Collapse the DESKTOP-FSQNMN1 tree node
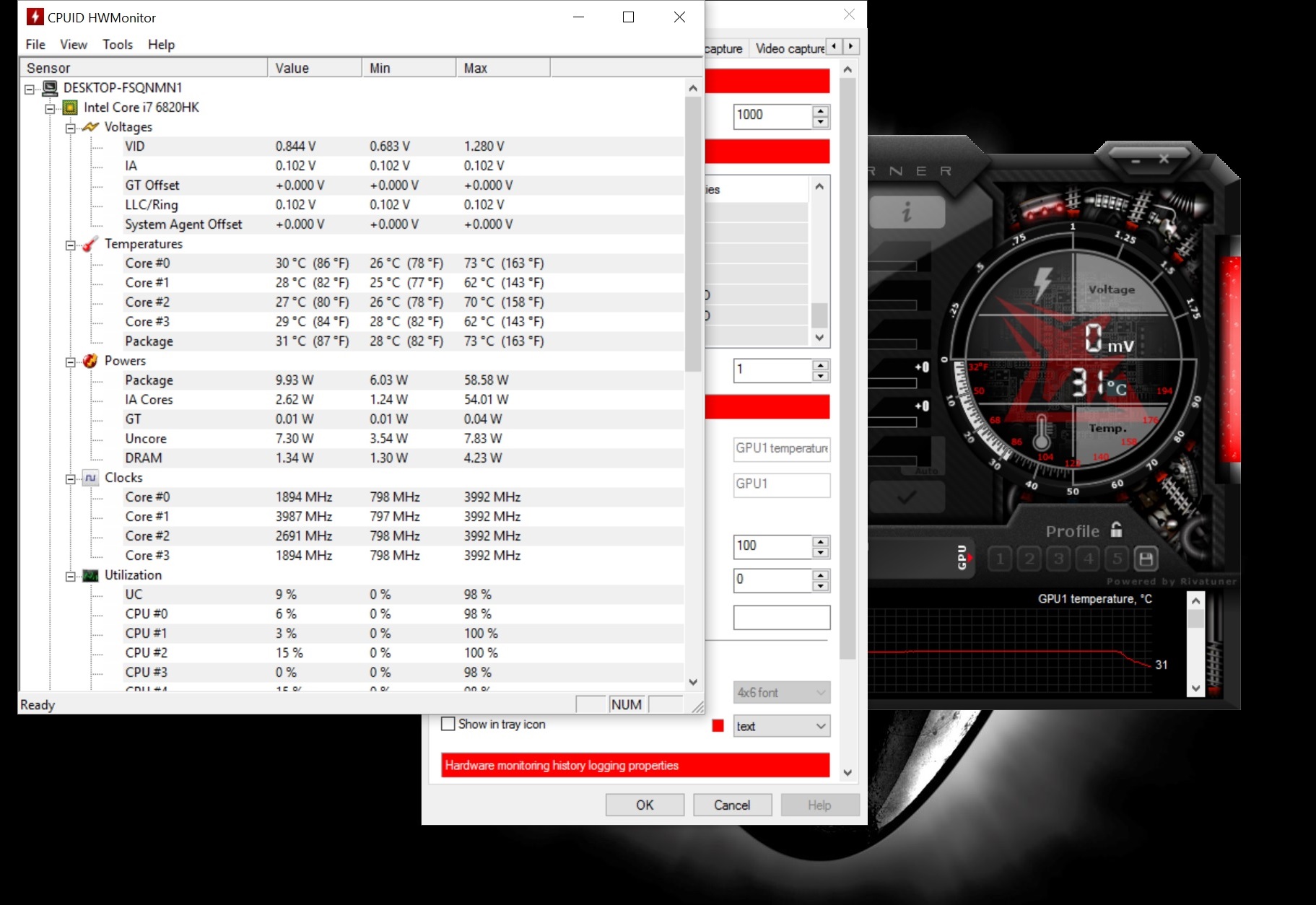The width and height of the screenshot is (1316, 905). click(x=30, y=89)
